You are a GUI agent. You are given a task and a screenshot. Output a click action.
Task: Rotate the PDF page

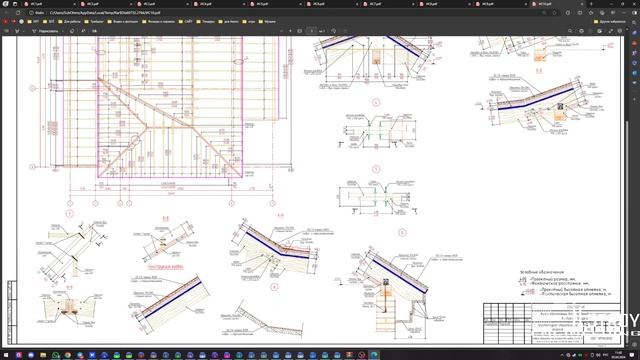[334, 31]
